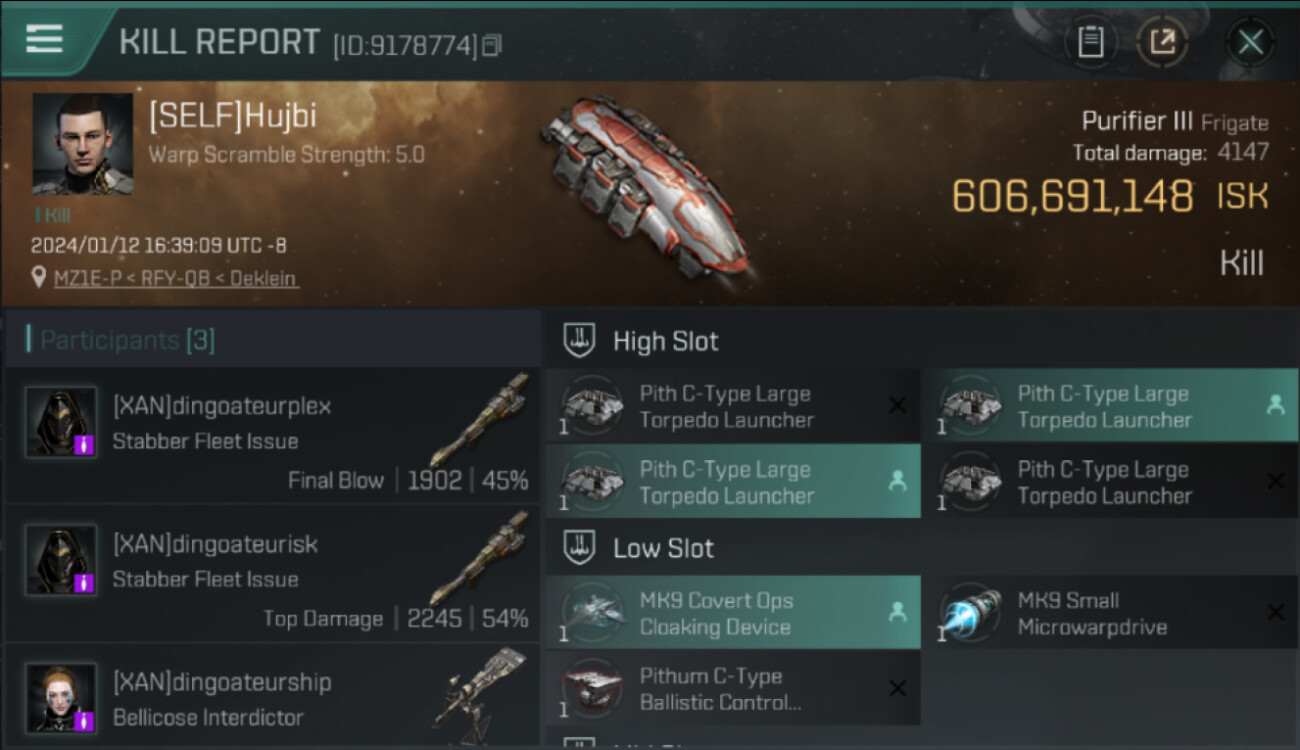
Task: Click the Purifier III ship image
Action: coord(647,187)
